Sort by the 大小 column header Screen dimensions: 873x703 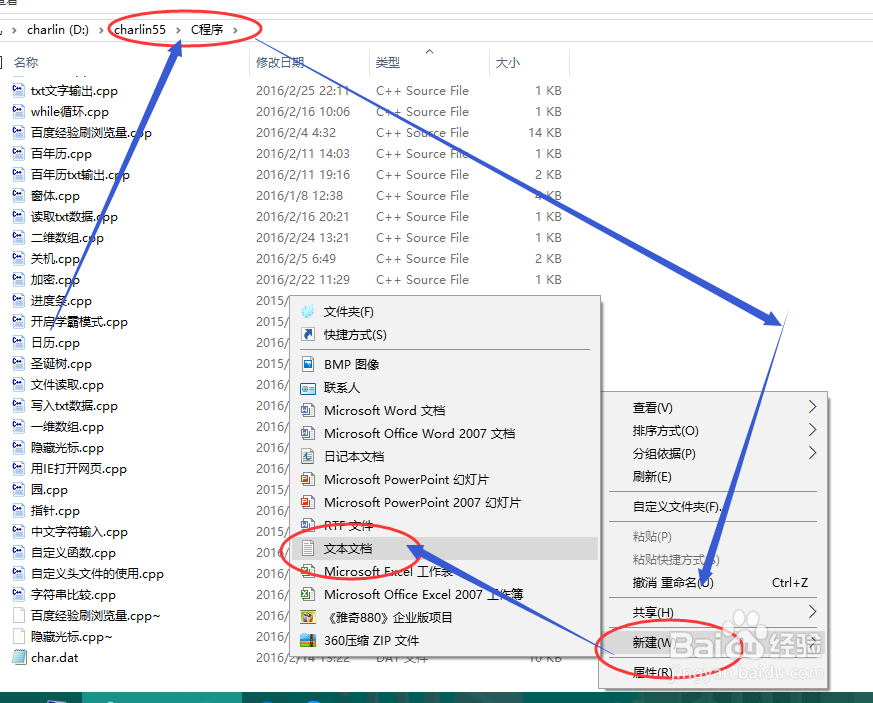[x=508, y=62]
